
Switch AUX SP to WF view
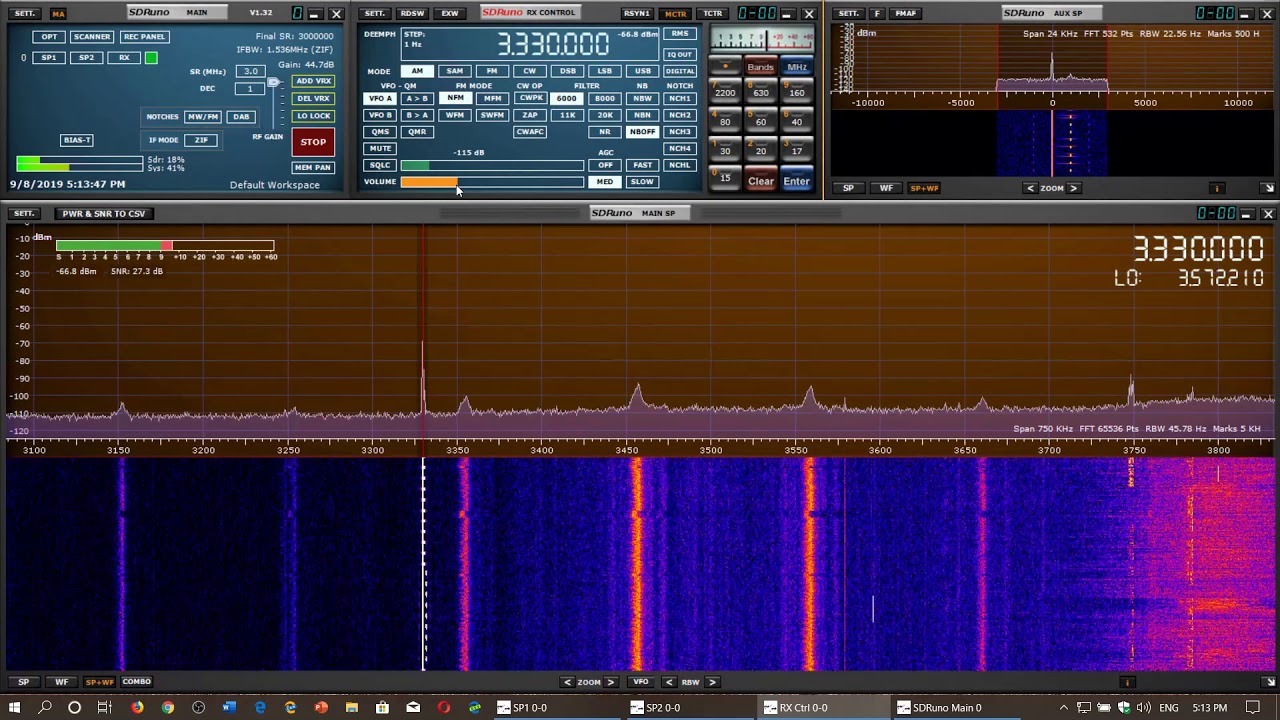[x=886, y=188]
